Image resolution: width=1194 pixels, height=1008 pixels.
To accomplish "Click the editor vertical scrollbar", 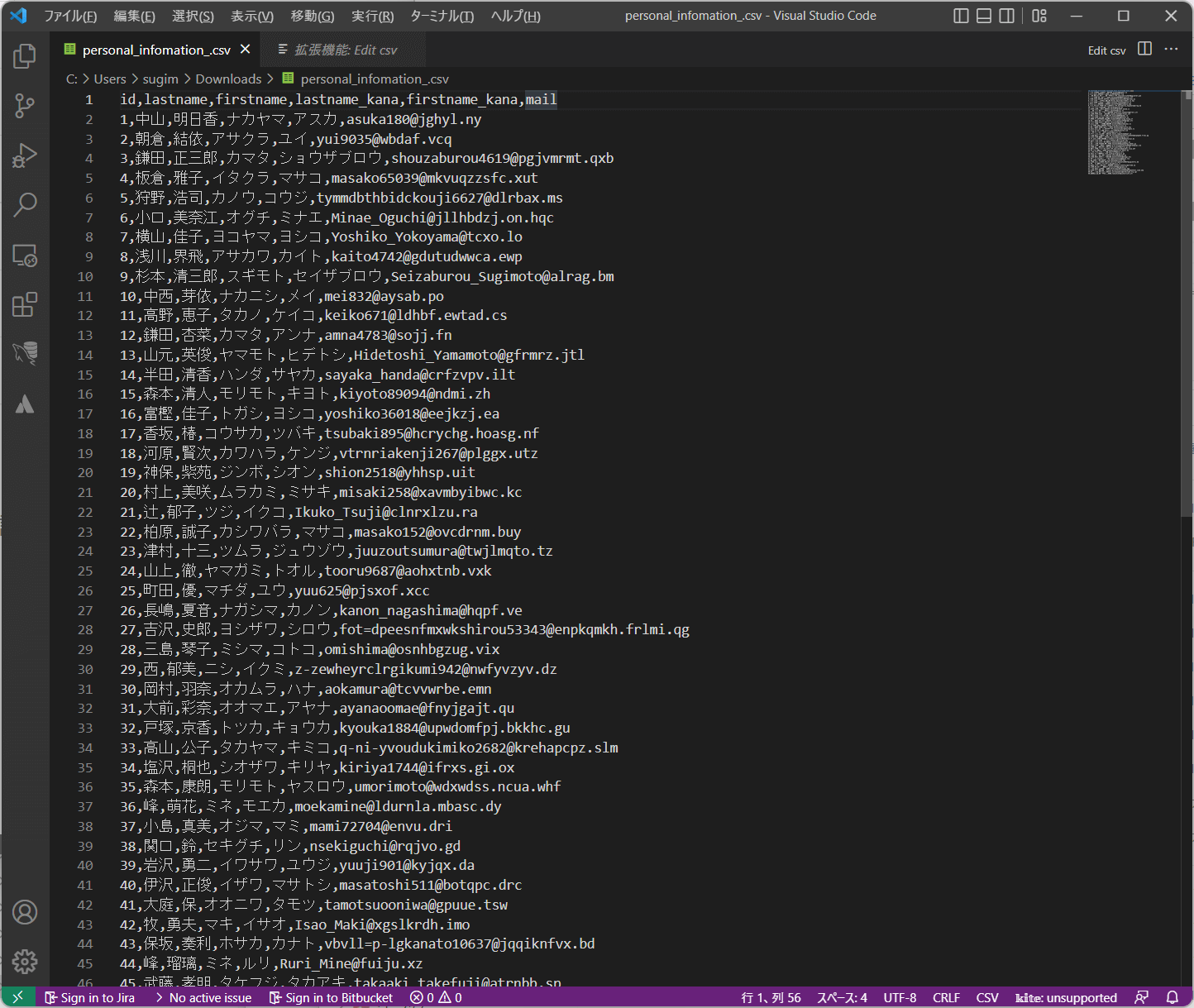I will click(1187, 303).
